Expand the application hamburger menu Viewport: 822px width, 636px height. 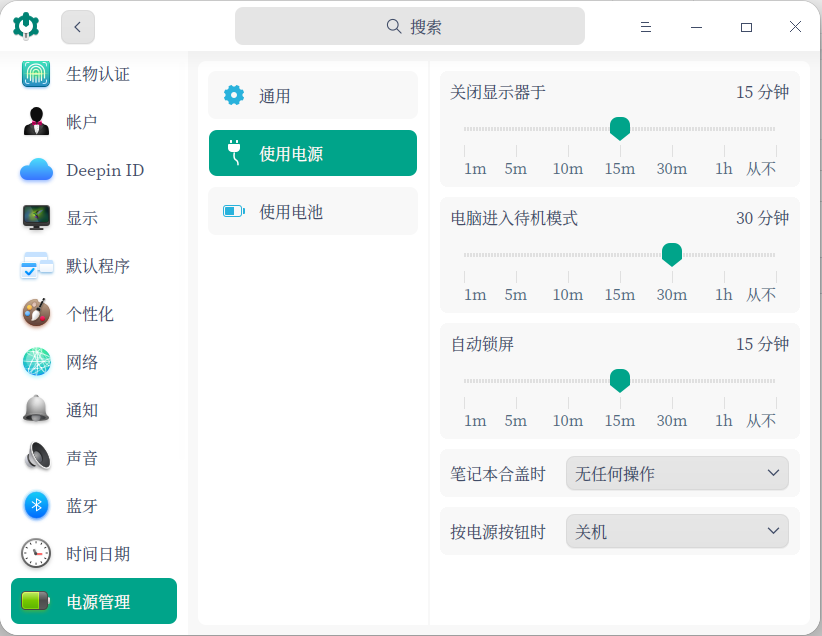645,27
